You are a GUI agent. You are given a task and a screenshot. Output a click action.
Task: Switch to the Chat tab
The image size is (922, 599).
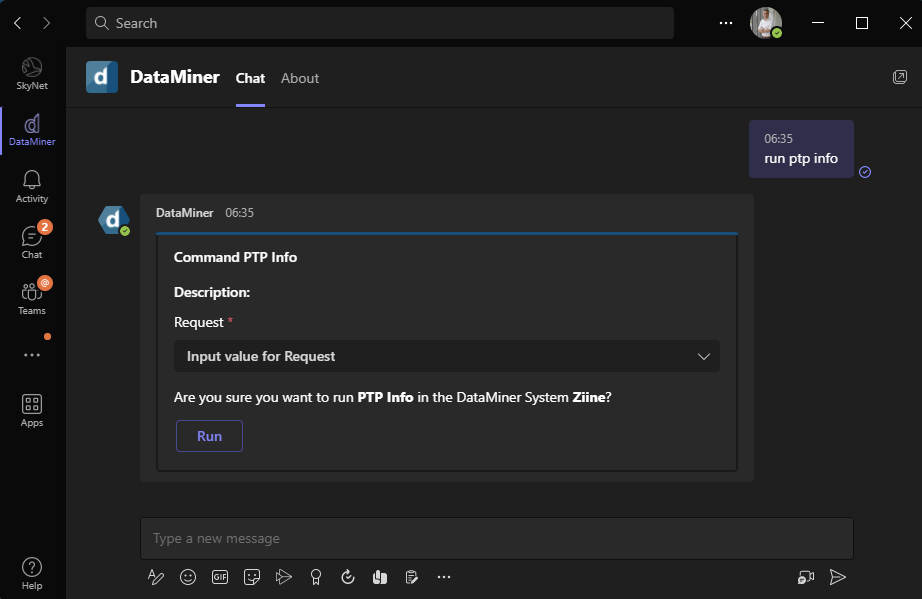[250, 78]
